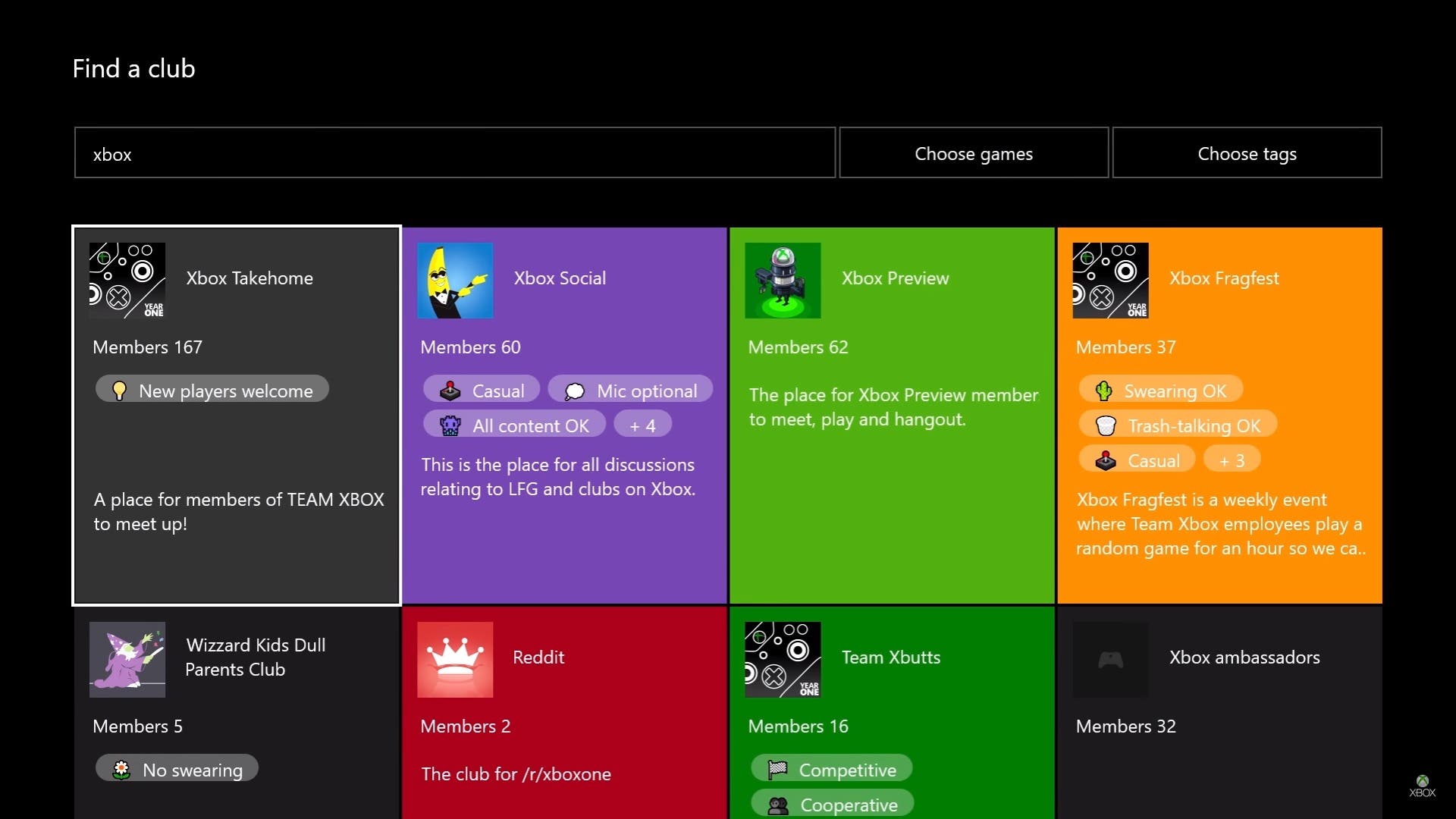
Task: Open Xbox ambassadors controller avatar
Action: click(x=1110, y=660)
